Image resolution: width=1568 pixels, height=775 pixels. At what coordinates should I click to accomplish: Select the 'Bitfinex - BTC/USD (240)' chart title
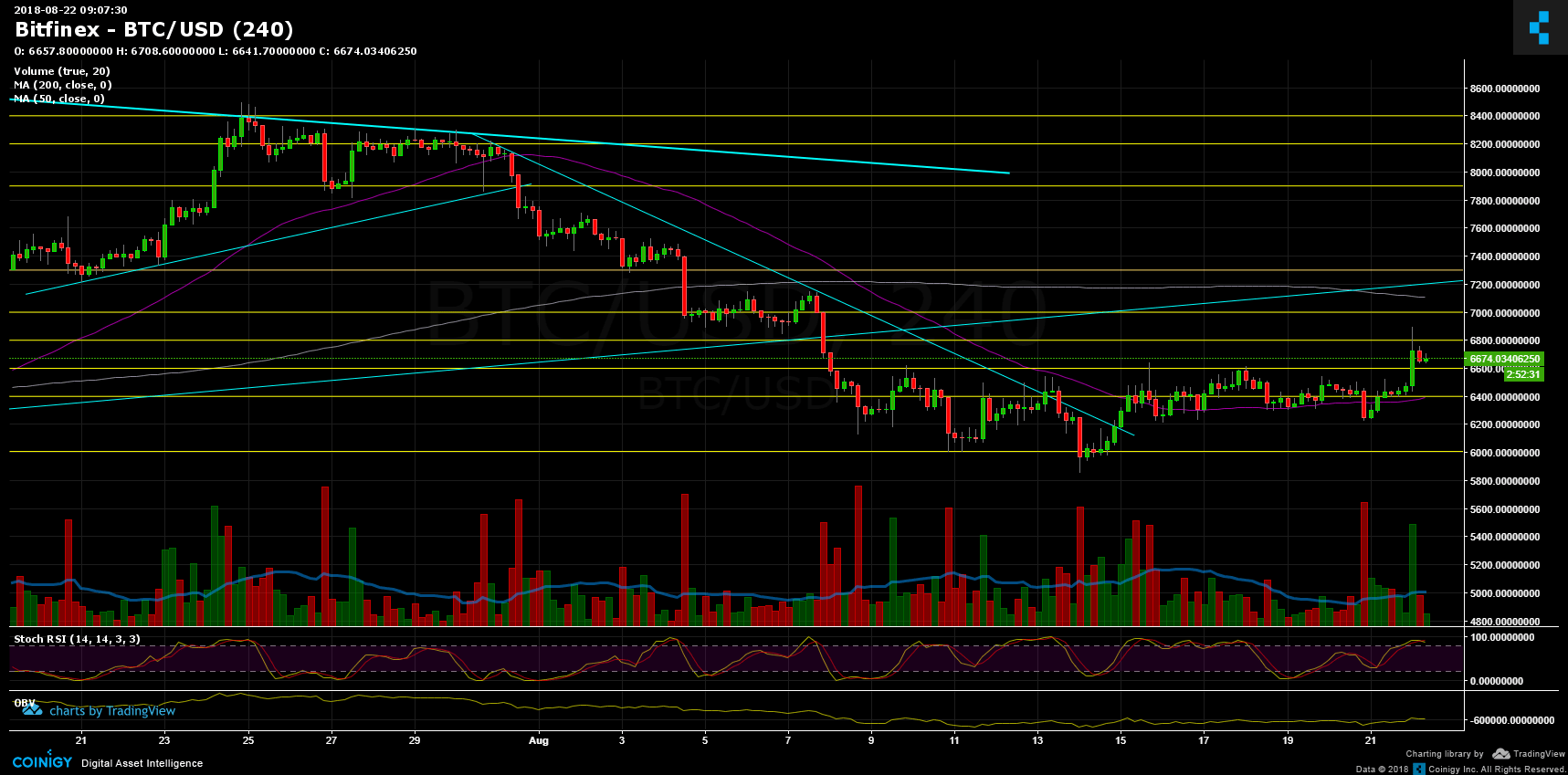click(154, 30)
